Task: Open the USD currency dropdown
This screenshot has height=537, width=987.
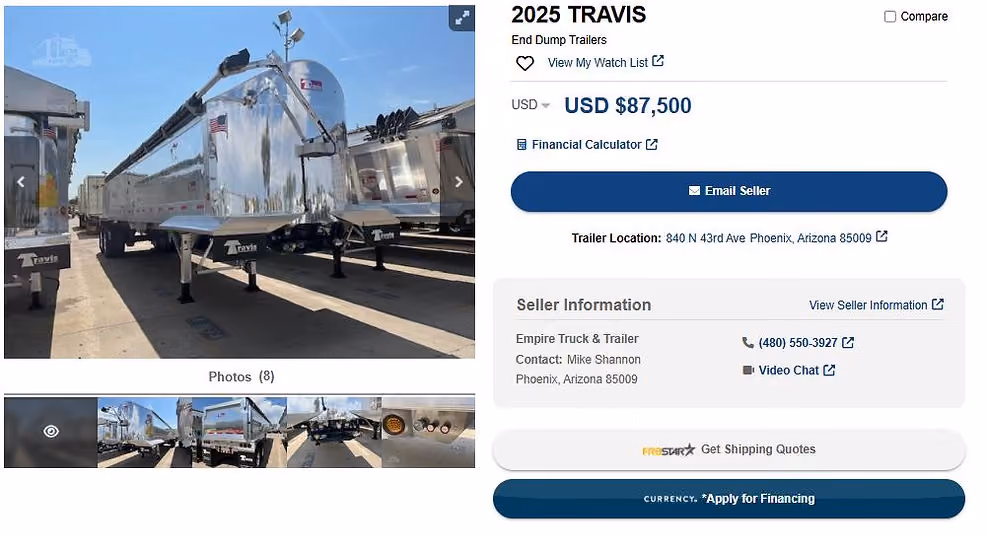Action: [x=531, y=105]
